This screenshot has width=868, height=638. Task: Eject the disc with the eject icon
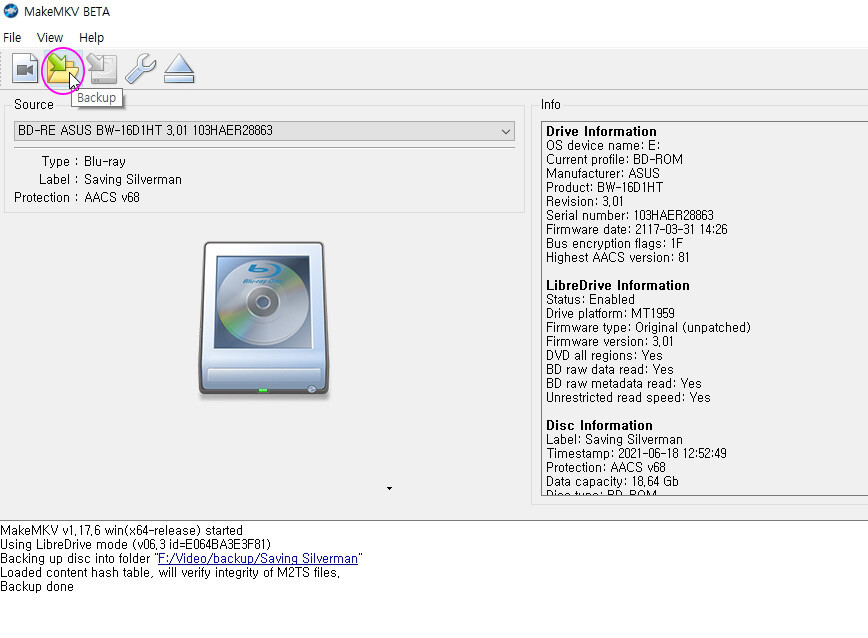[x=179, y=69]
